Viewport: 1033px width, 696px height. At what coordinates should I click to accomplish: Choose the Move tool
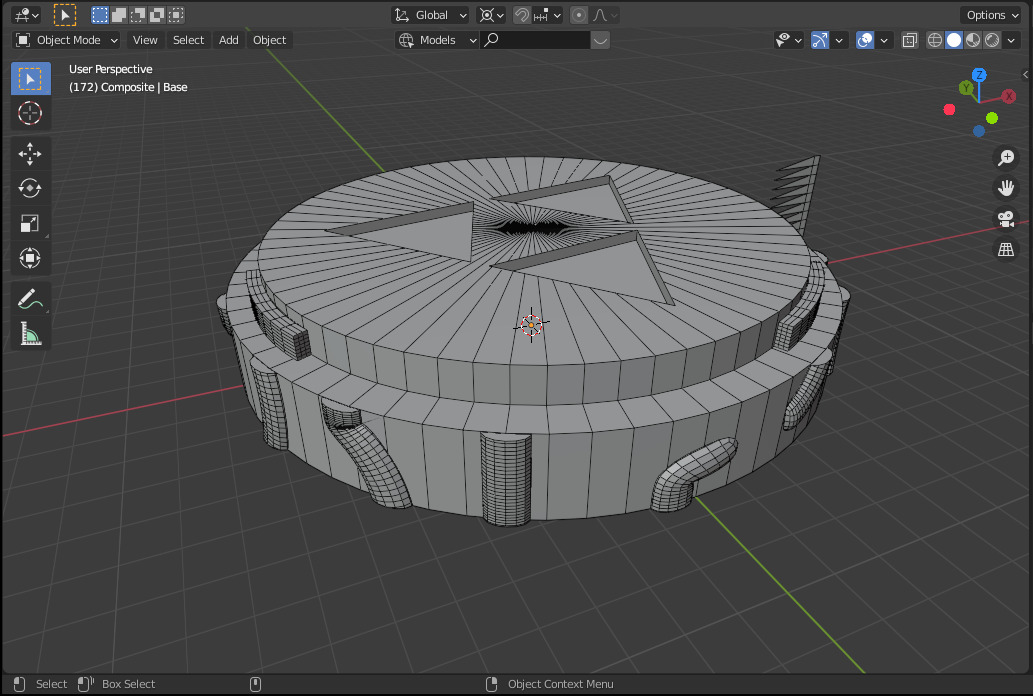coord(30,154)
